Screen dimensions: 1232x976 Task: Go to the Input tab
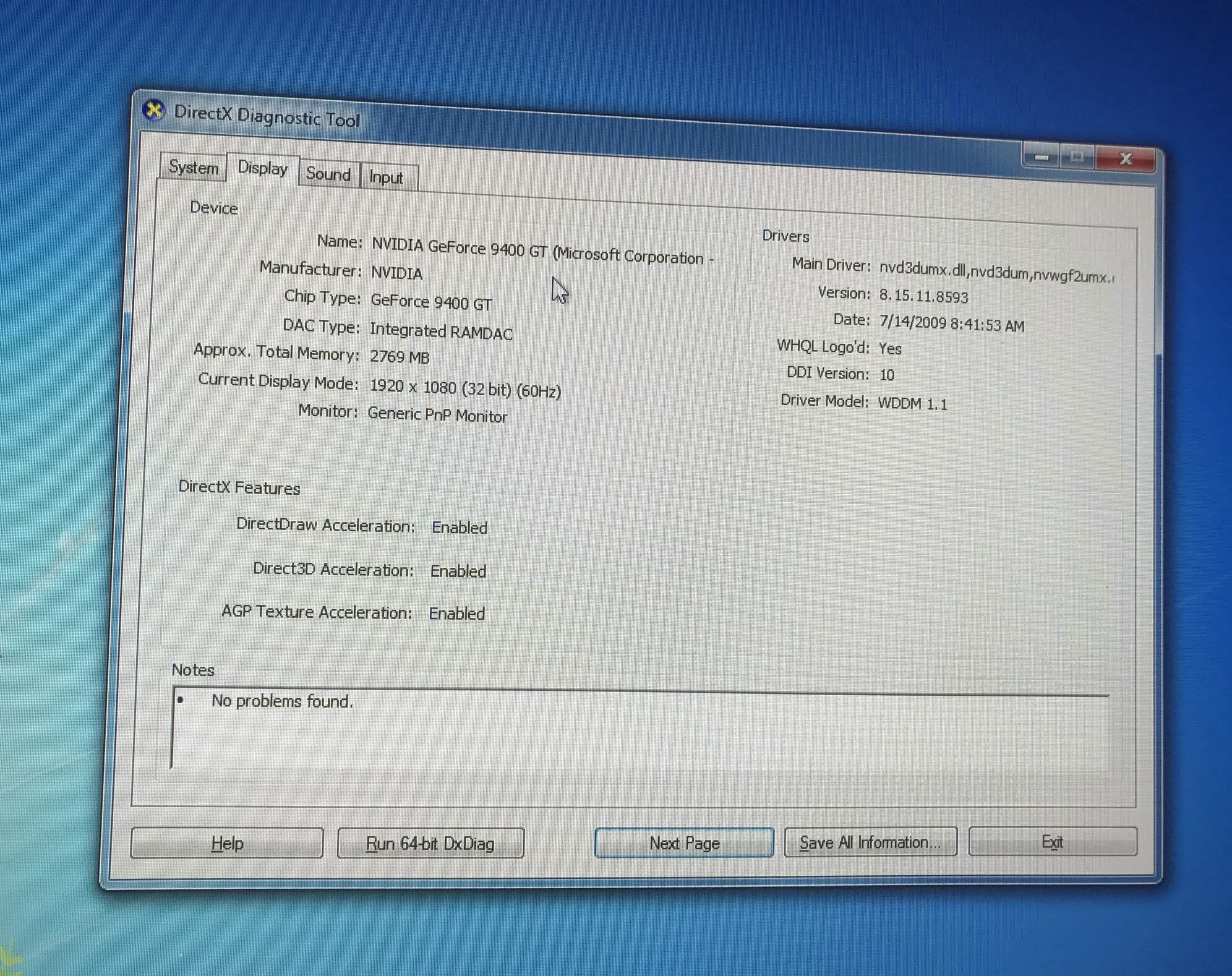coord(386,178)
